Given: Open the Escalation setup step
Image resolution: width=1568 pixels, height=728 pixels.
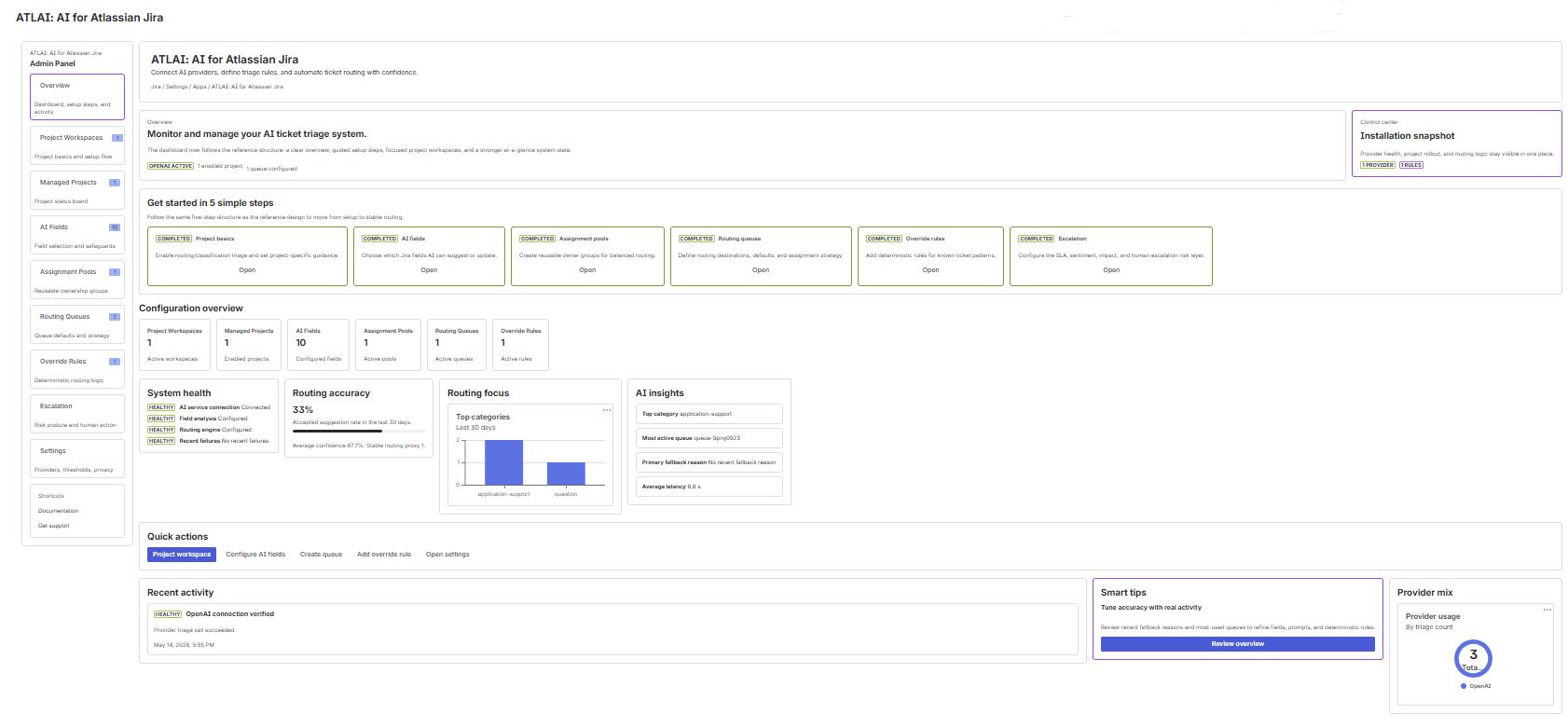Looking at the screenshot, I should (1111, 270).
